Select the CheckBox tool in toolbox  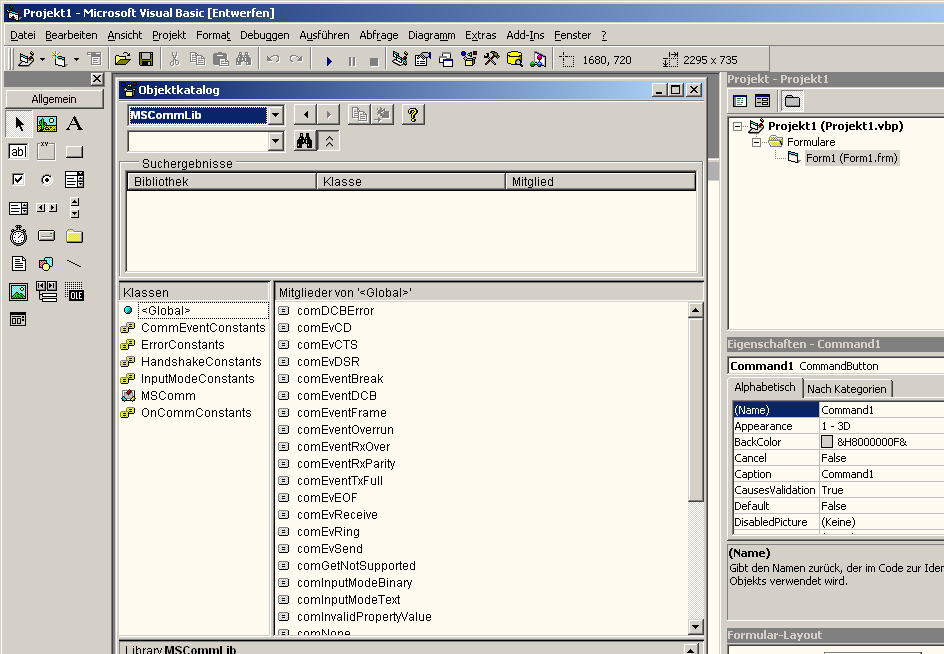click(x=19, y=179)
